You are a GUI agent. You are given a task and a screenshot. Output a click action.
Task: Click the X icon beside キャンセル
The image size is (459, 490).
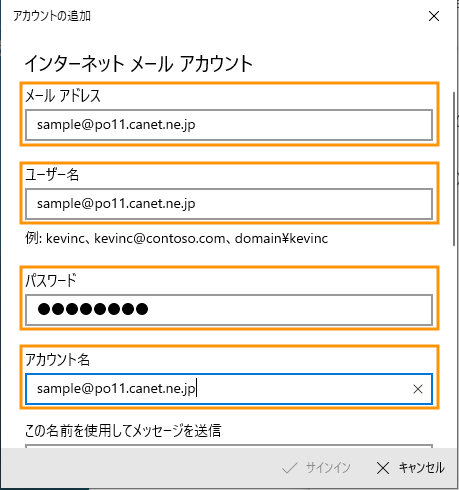(x=383, y=468)
